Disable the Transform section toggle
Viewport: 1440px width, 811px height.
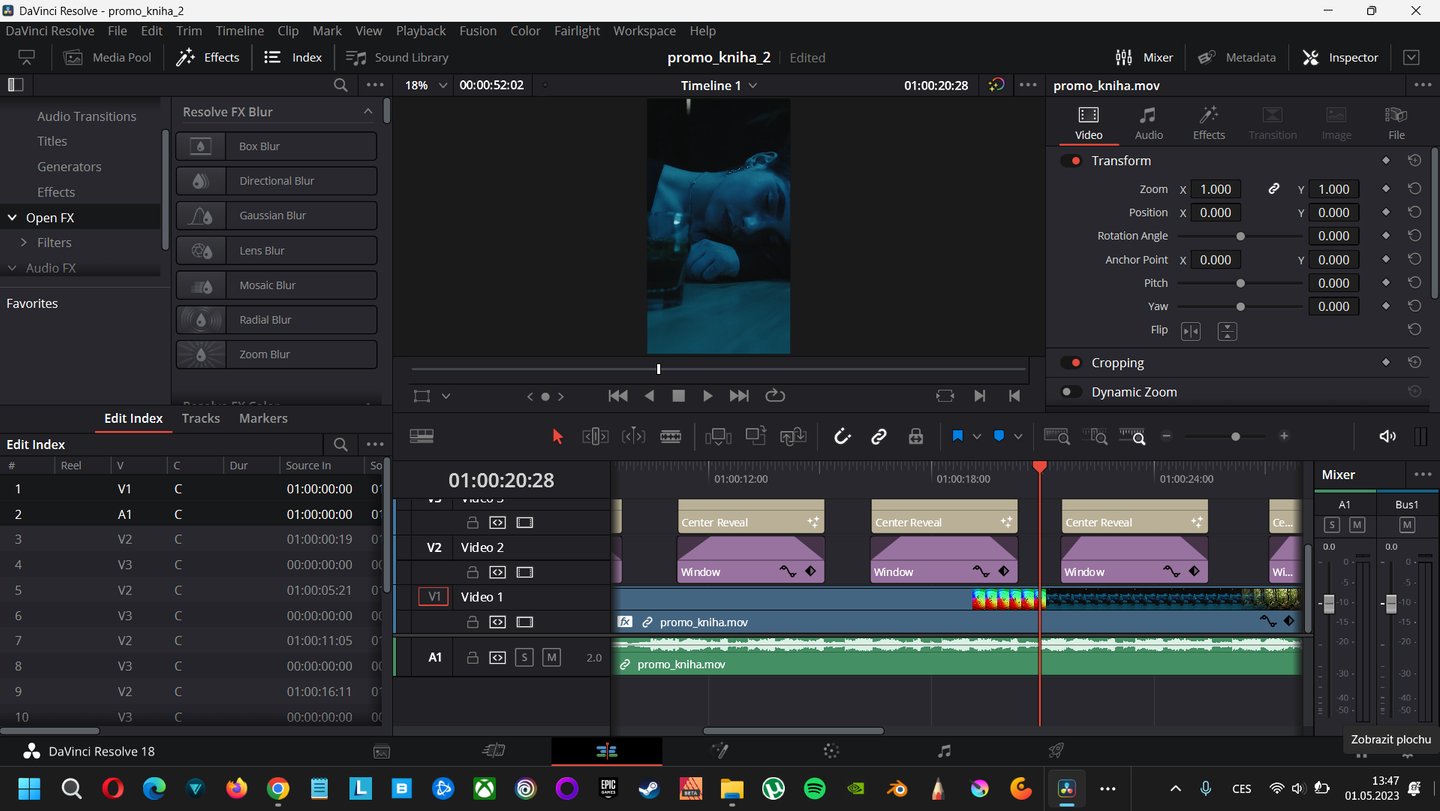tap(1072, 161)
